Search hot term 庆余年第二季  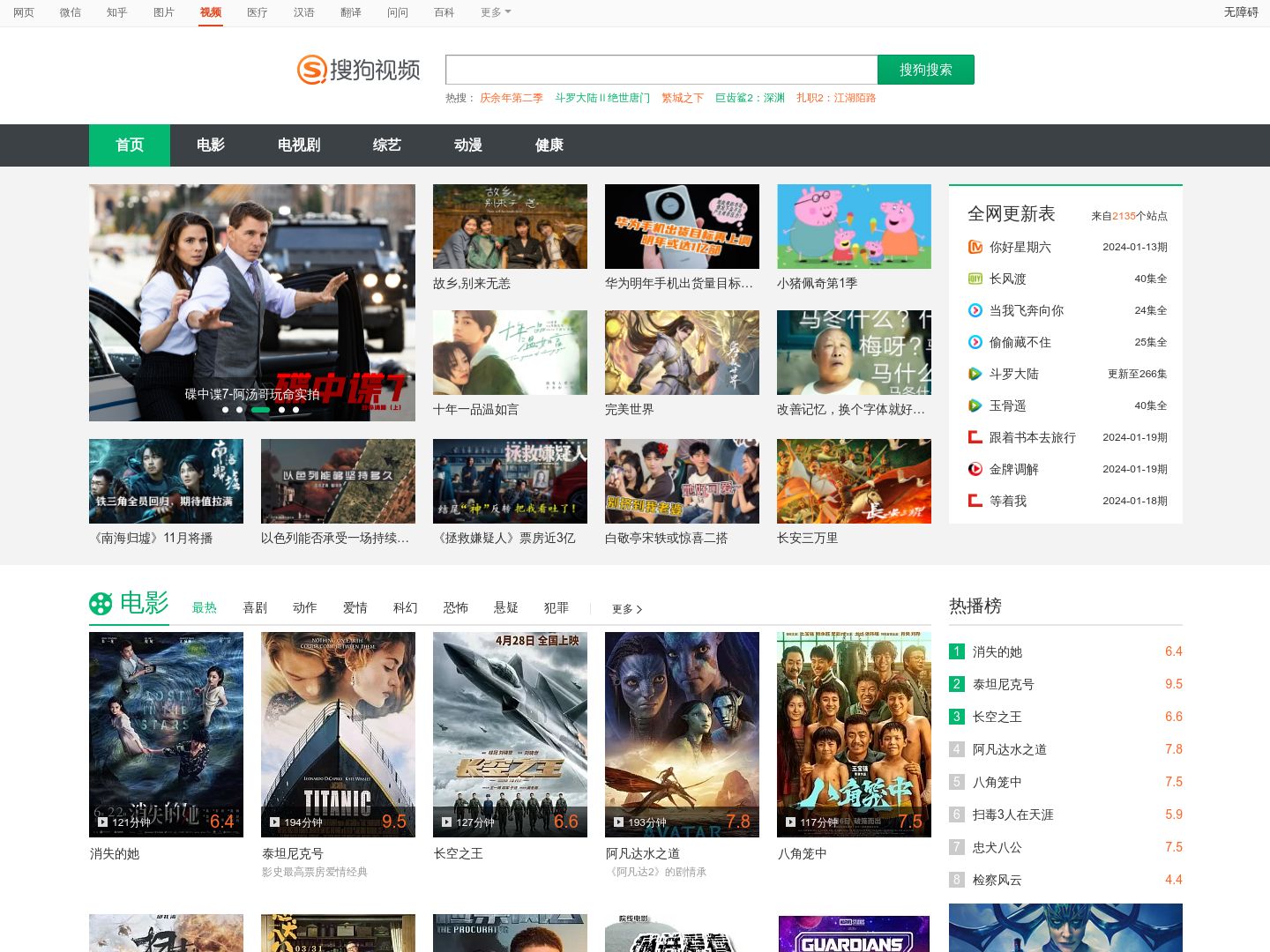pyautogui.click(x=512, y=98)
